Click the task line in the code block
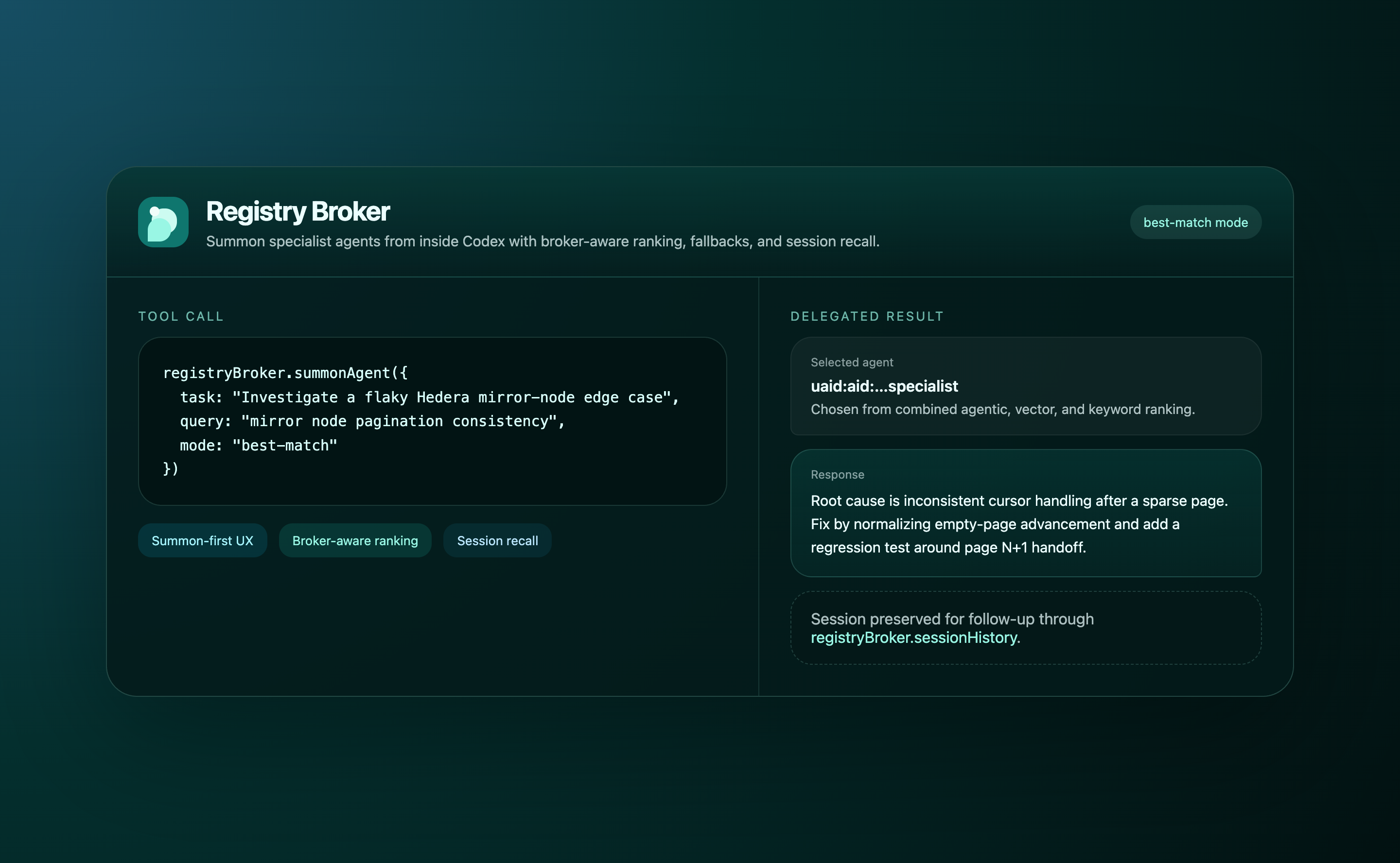The height and width of the screenshot is (863, 1400). [x=429, y=397]
